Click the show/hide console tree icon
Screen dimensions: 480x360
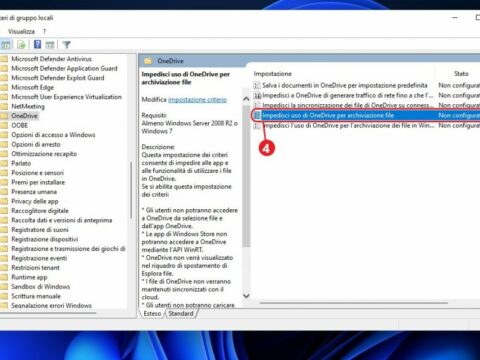tap(6, 44)
